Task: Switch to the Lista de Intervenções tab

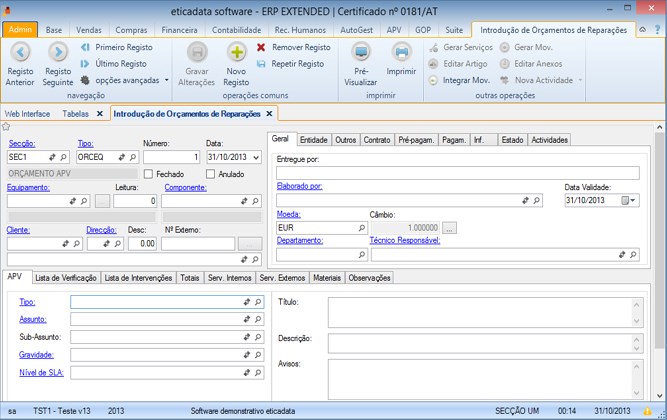Action: pyautogui.click(x=138, y=277)
